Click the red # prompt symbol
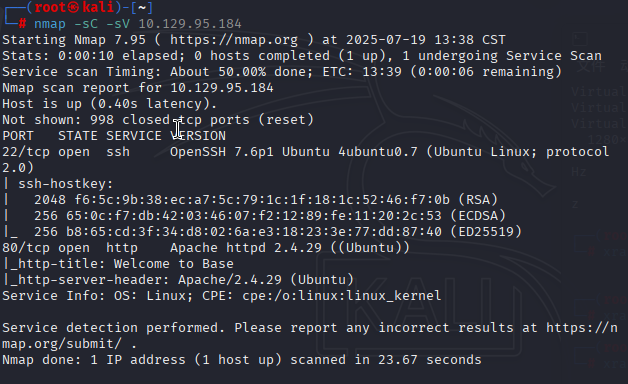Image resolution: width=628 pixels, height=384 pixels. pyautogui.click(x=22, y=24)
